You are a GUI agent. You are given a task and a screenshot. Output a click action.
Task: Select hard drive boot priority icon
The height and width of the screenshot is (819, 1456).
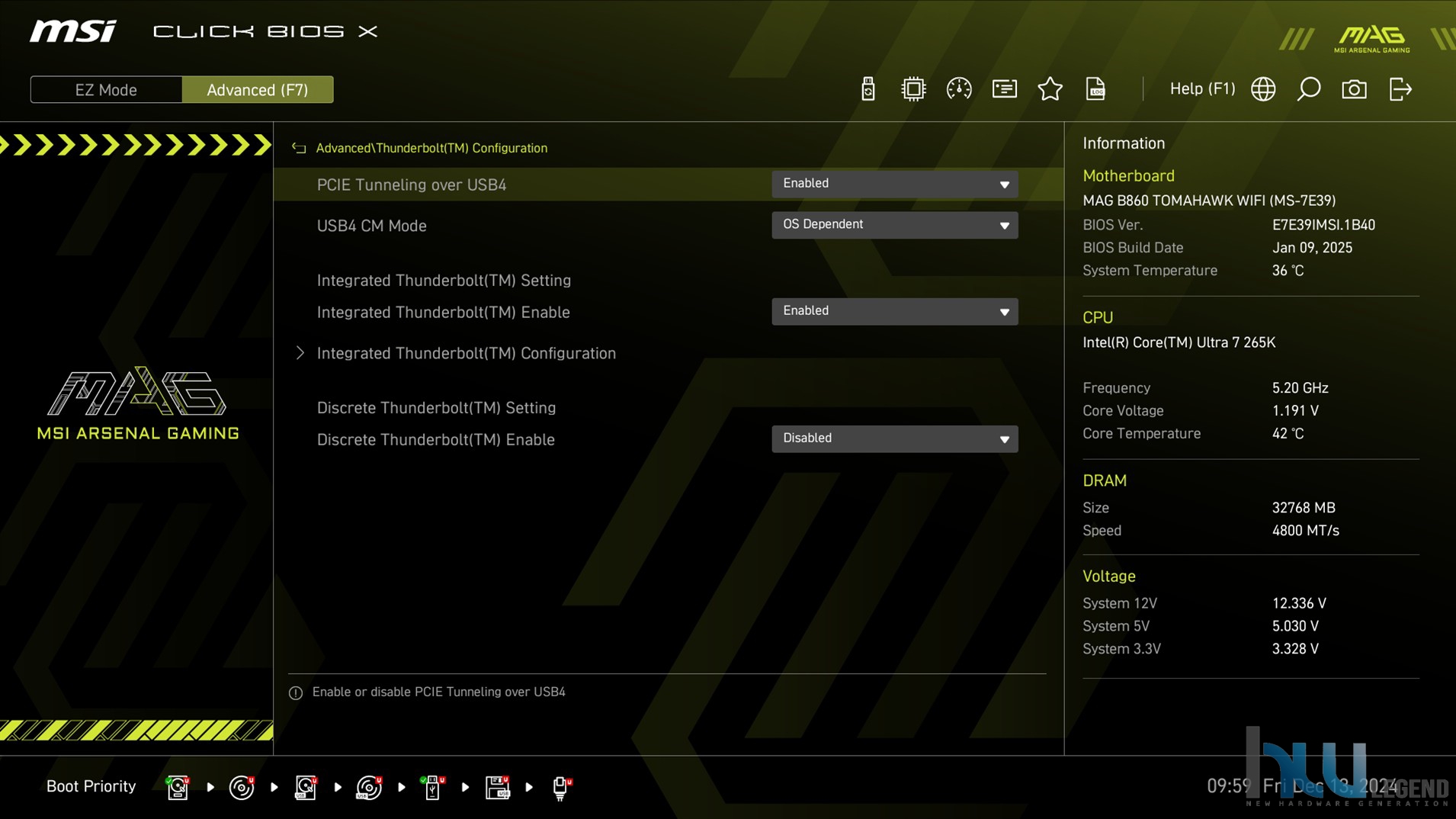(x=178, y=787)
